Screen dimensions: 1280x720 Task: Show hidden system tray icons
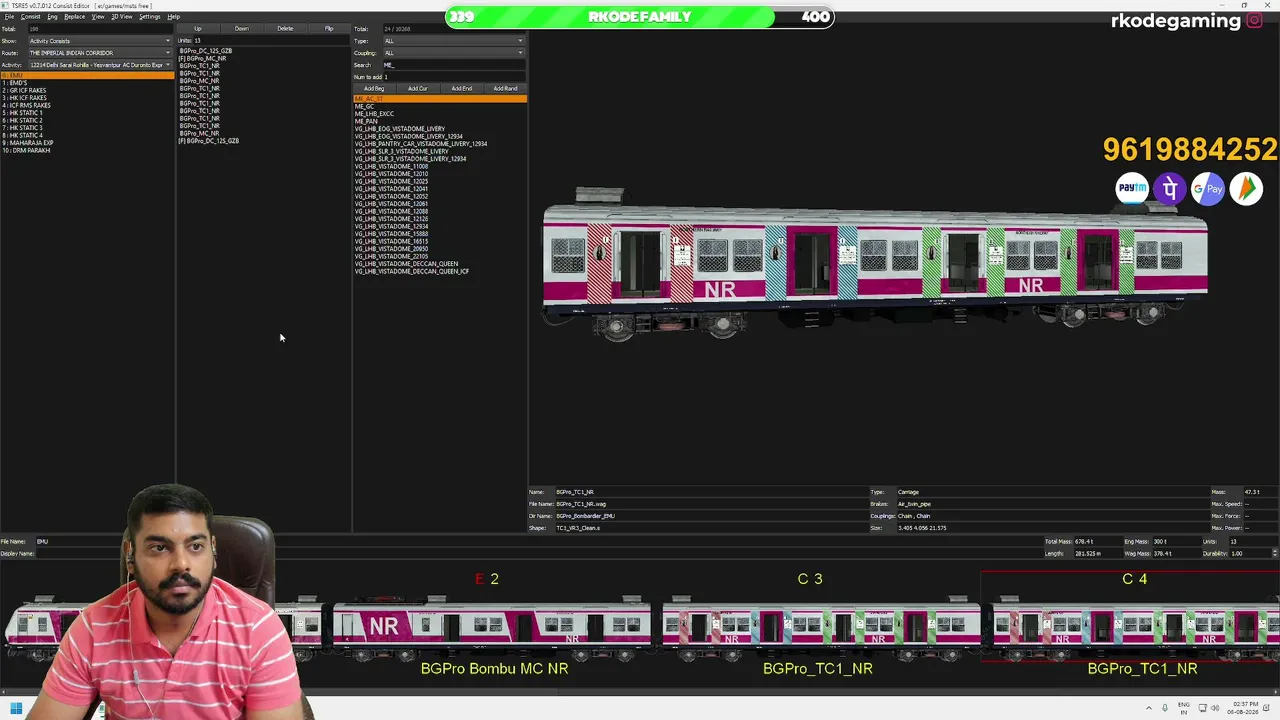tap(1148, 708)
